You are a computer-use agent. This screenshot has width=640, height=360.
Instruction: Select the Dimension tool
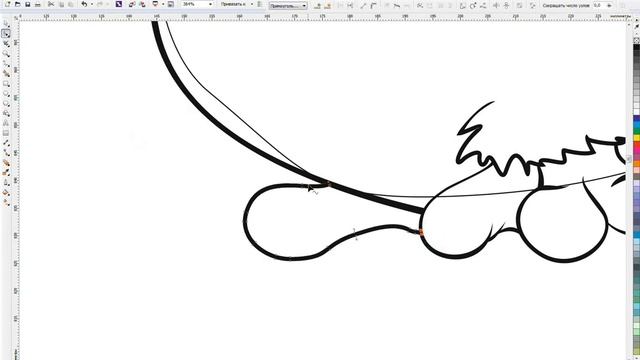(x=6, y=143)
